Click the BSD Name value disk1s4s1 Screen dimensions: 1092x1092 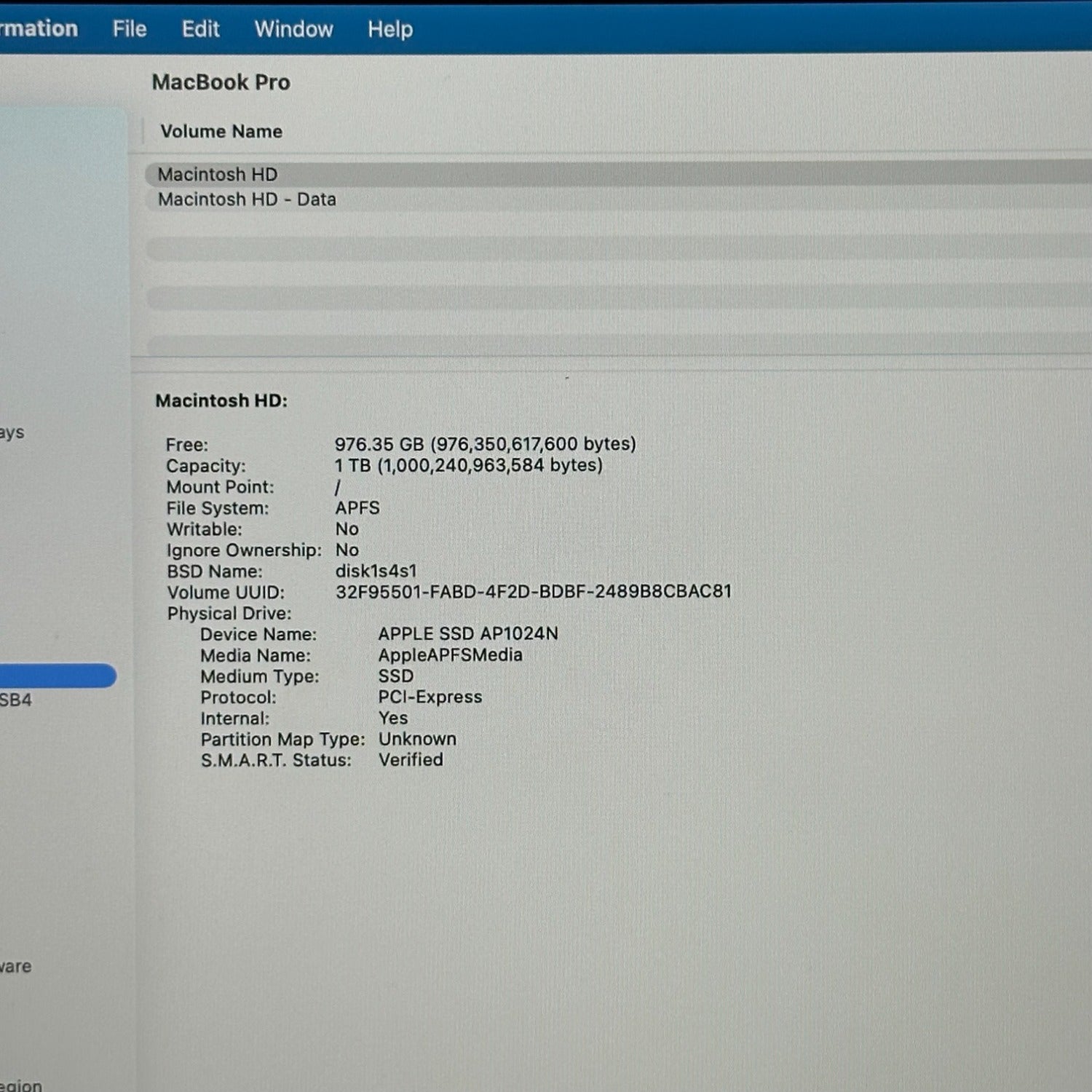tap(376, 571)
